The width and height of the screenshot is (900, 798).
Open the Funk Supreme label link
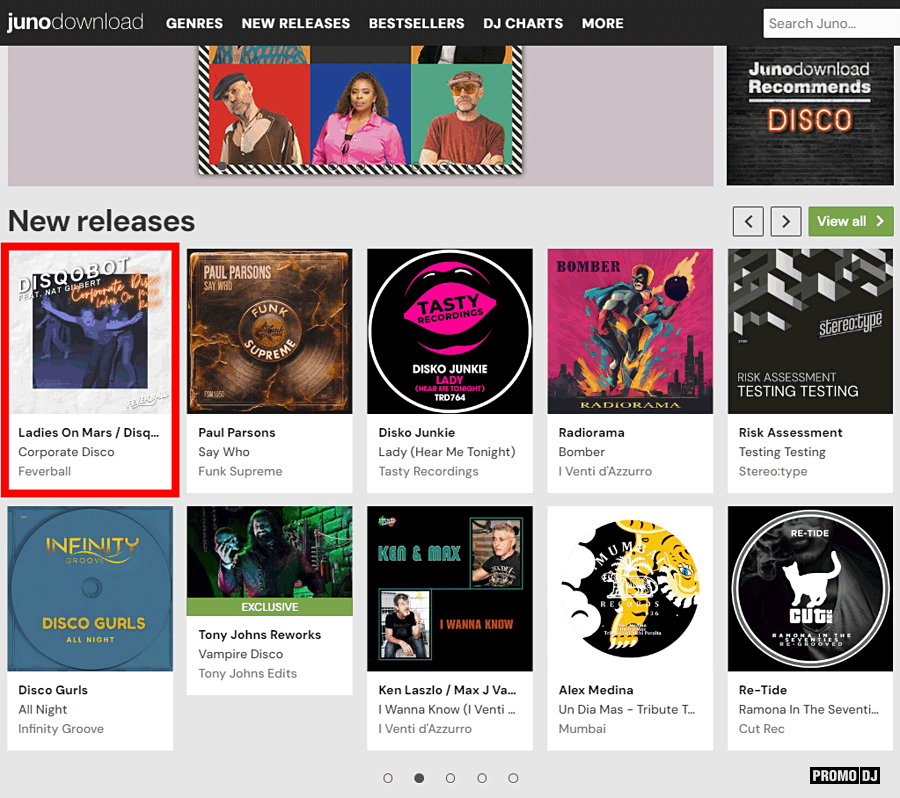coord(240,471)
